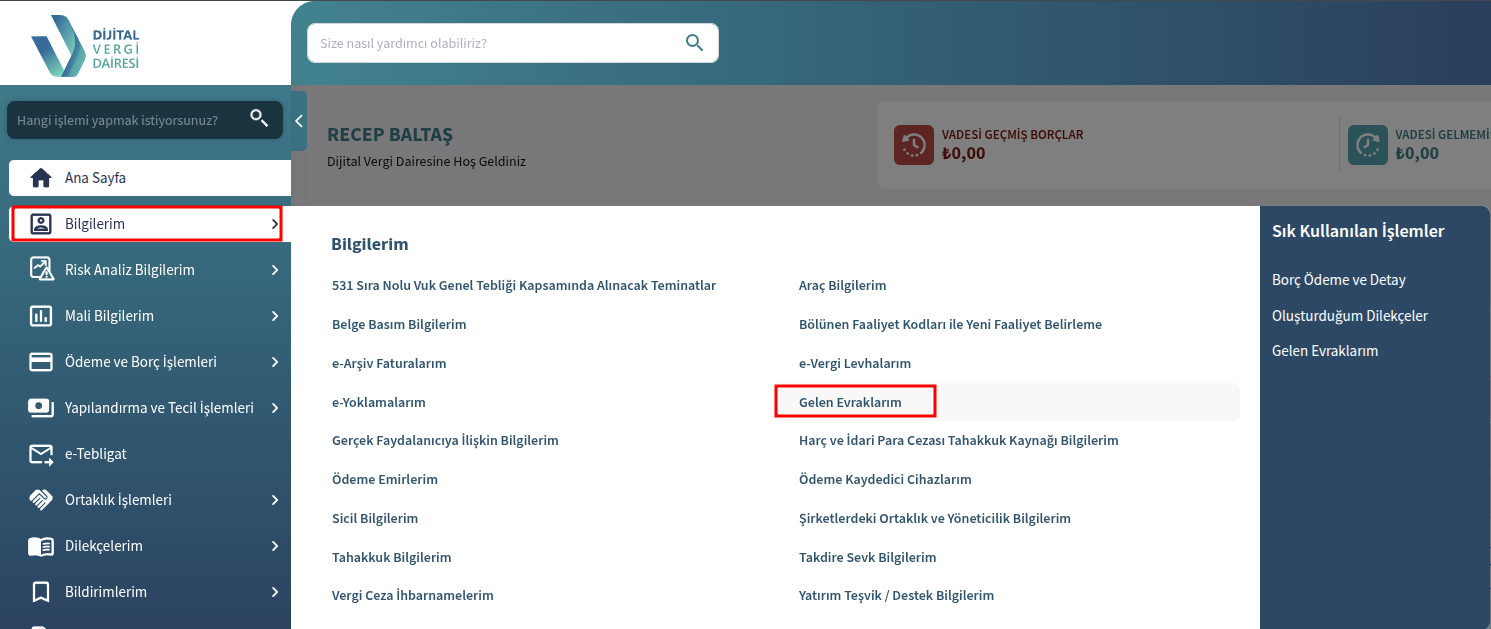This screenshot has height=629, width=1491.
Task: Open Borç Ödeme ve Detay shortcut
Action: point(1339,280)
